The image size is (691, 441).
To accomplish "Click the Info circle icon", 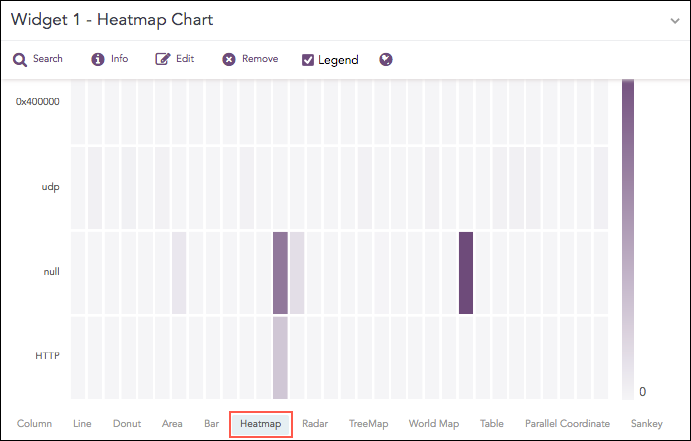I will pyautogui.click(x=98, y=60).
